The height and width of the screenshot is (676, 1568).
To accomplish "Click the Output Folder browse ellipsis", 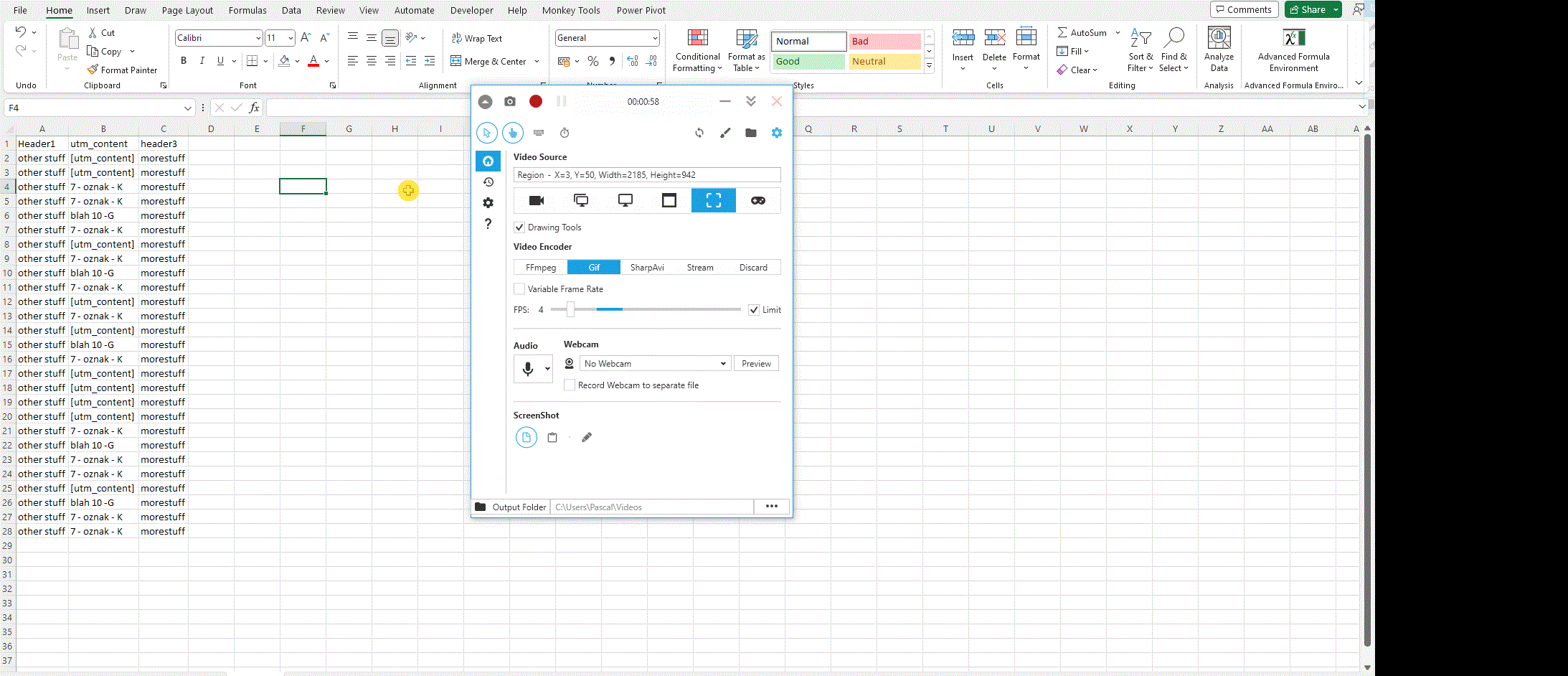I will (x=772, y=507).
